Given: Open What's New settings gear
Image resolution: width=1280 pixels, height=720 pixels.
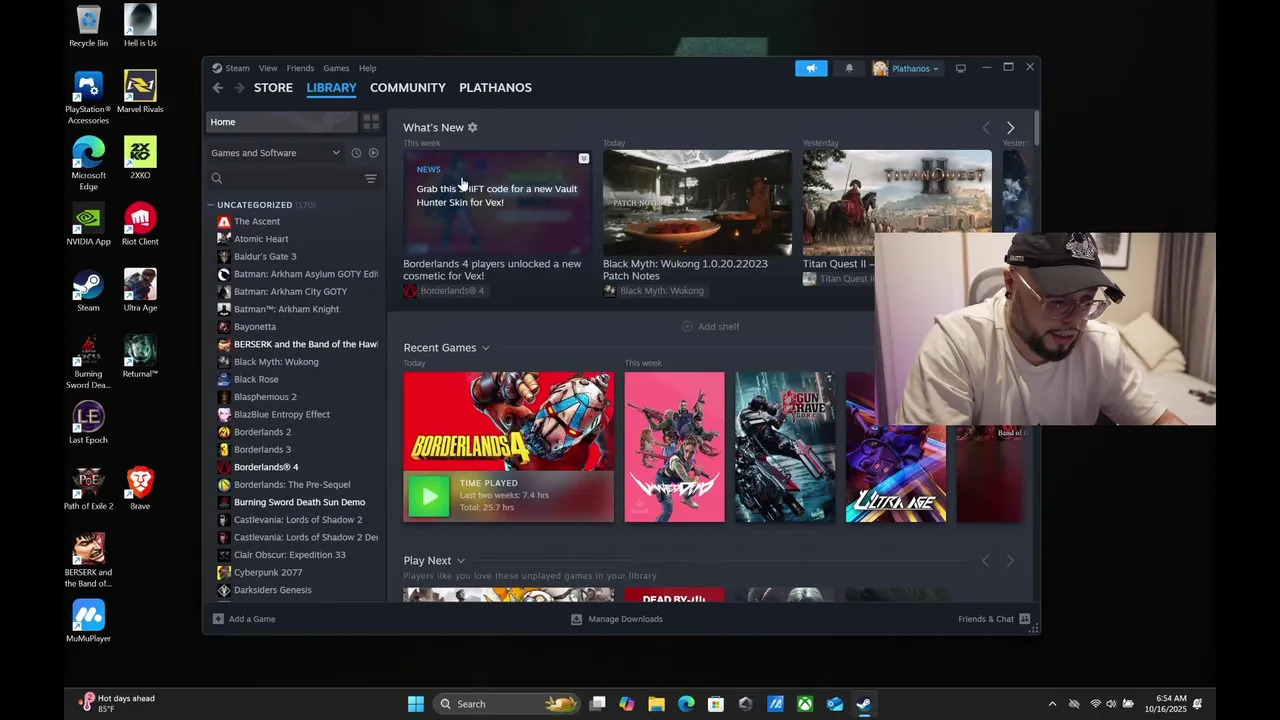Looking at the screenshot, I should click(x=472, y=128).
